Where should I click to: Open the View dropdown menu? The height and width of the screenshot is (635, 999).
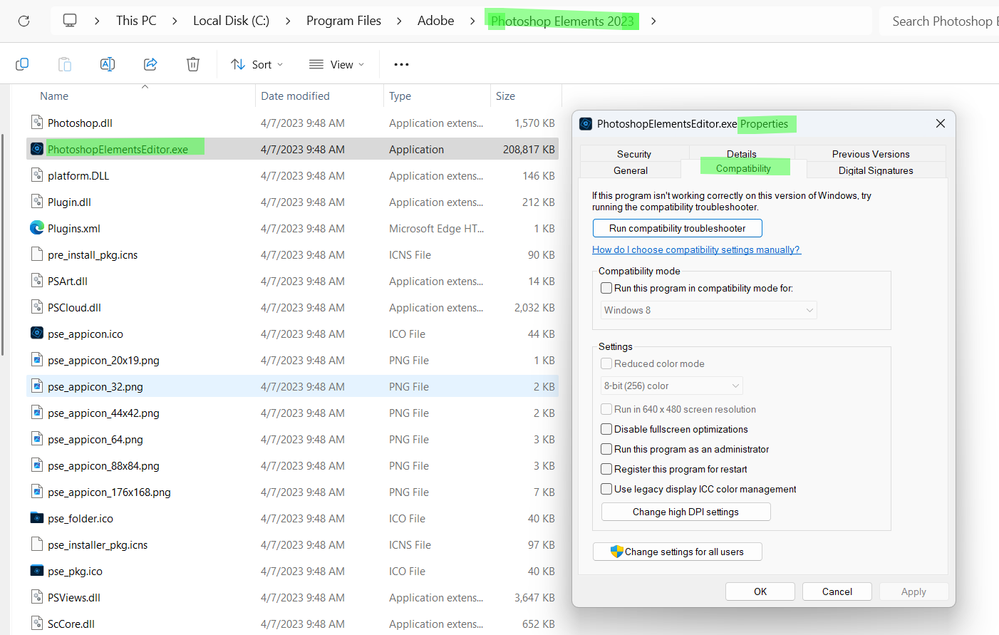pyautogui.click(x=336, y=64)
